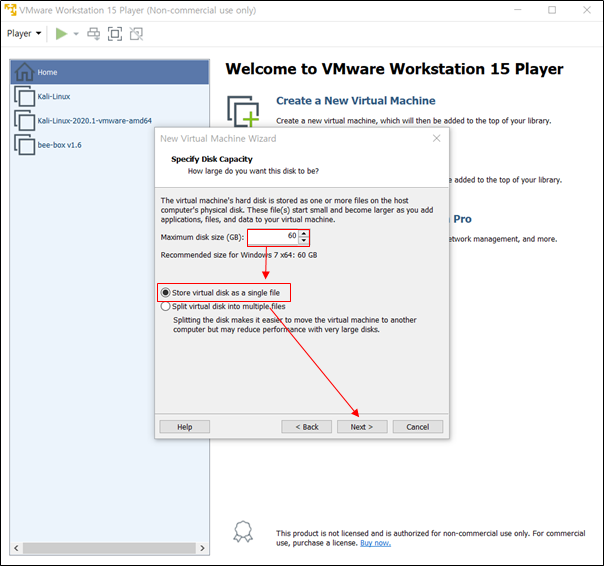Click Enter full screen mode icon
This screenshot has height=566, width=604.
115,34
